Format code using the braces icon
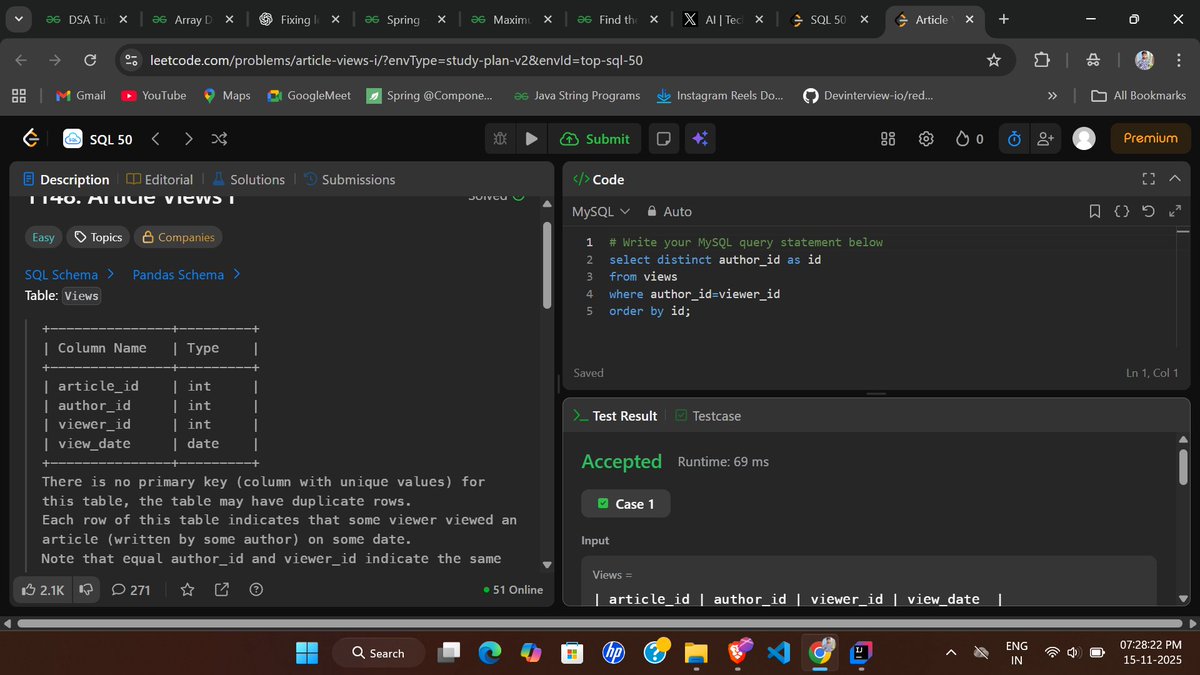Viewport: 1200px width, 675px height. tap(1121, 212)
